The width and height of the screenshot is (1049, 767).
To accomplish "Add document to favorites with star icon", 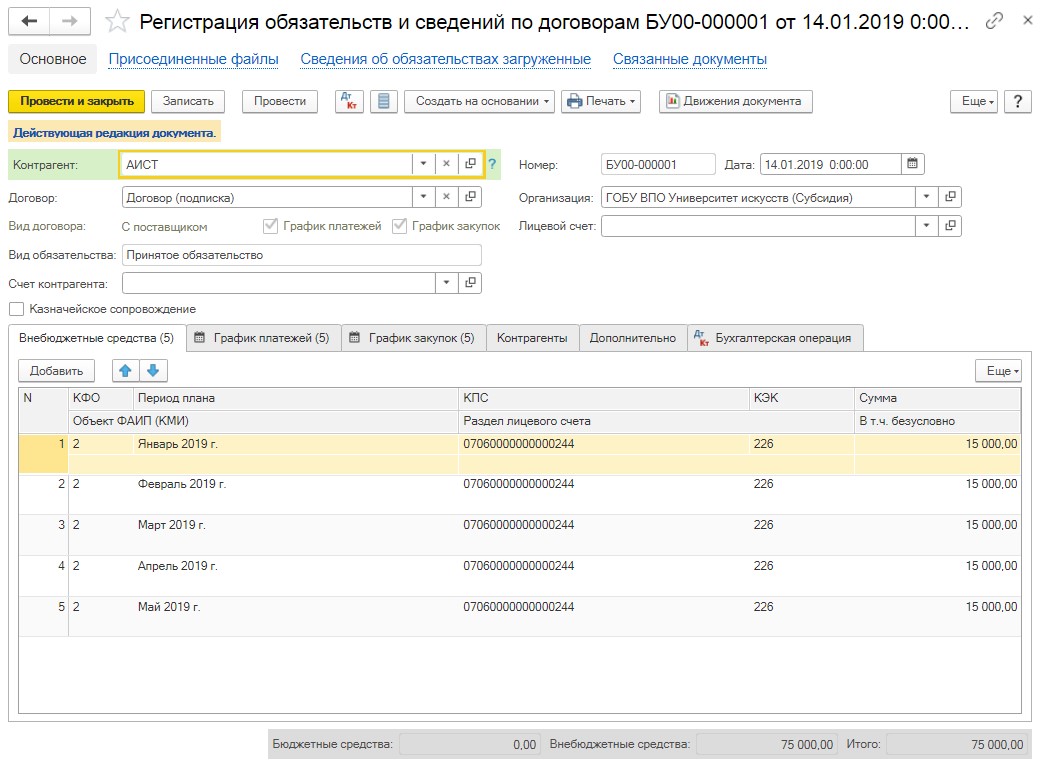I will pyautogui.click(x=117, y=21).
